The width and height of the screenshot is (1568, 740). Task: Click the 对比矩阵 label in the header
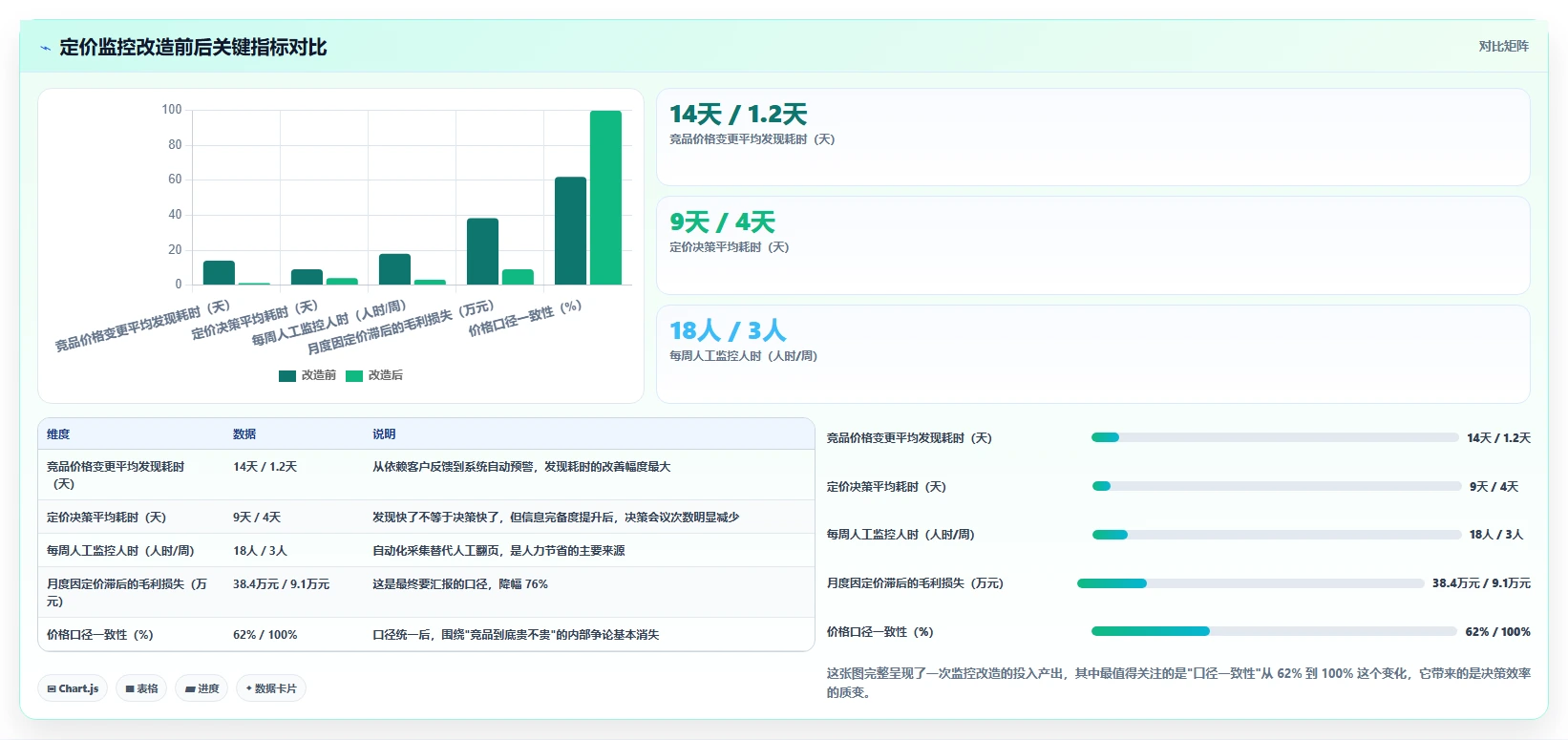point(1503,46)
